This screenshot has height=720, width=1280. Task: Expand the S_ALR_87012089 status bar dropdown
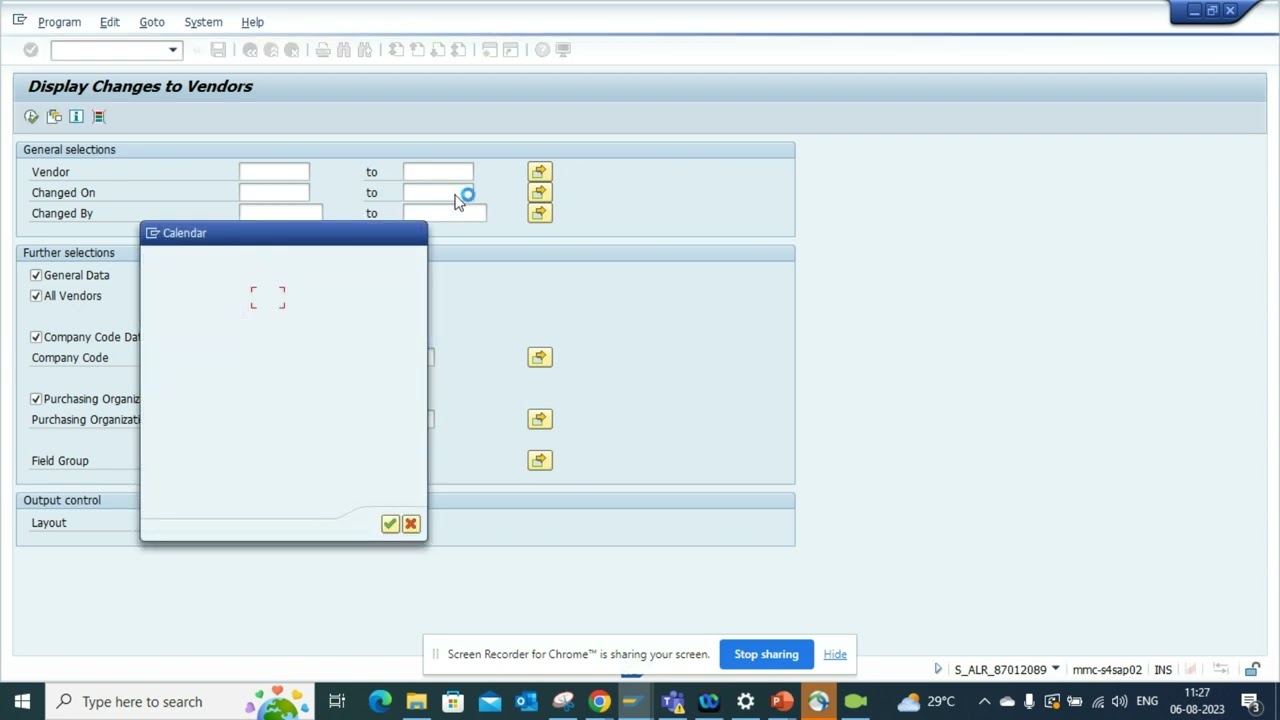pyautogui.click(x=1055, y=669)
